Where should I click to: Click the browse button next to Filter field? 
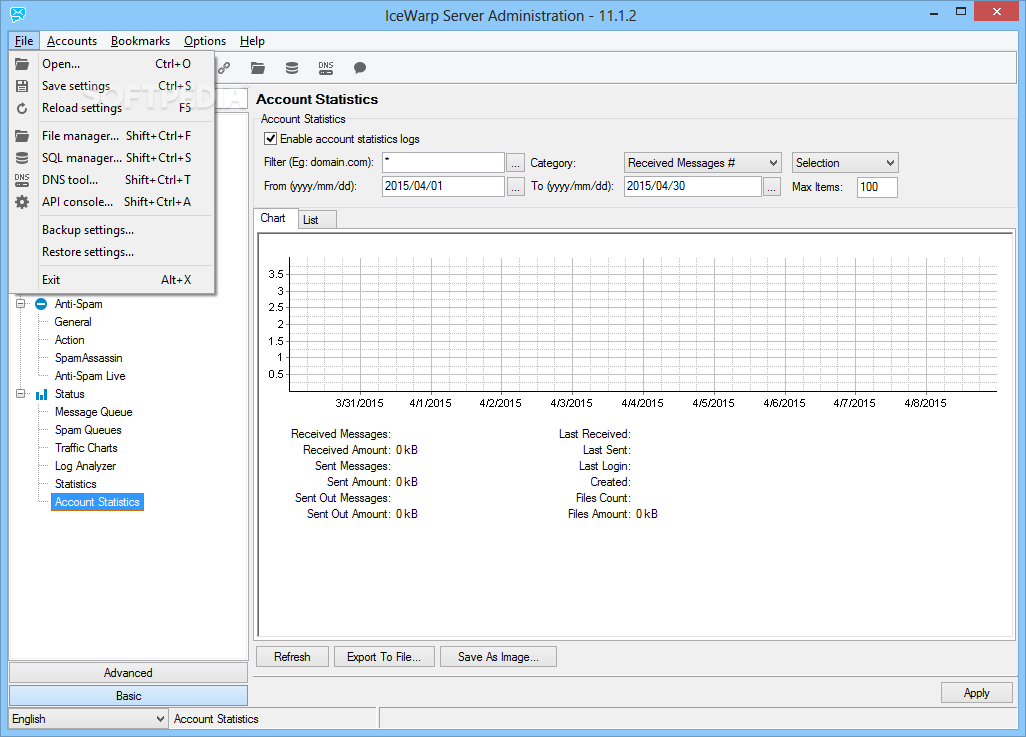[516, 164]
